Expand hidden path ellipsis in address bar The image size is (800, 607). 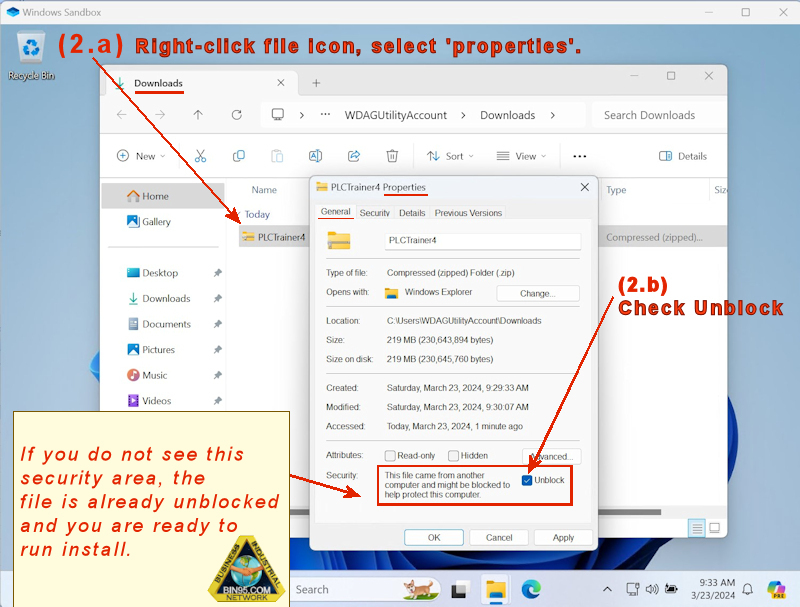pyautogui.click(x=325, y=115)
